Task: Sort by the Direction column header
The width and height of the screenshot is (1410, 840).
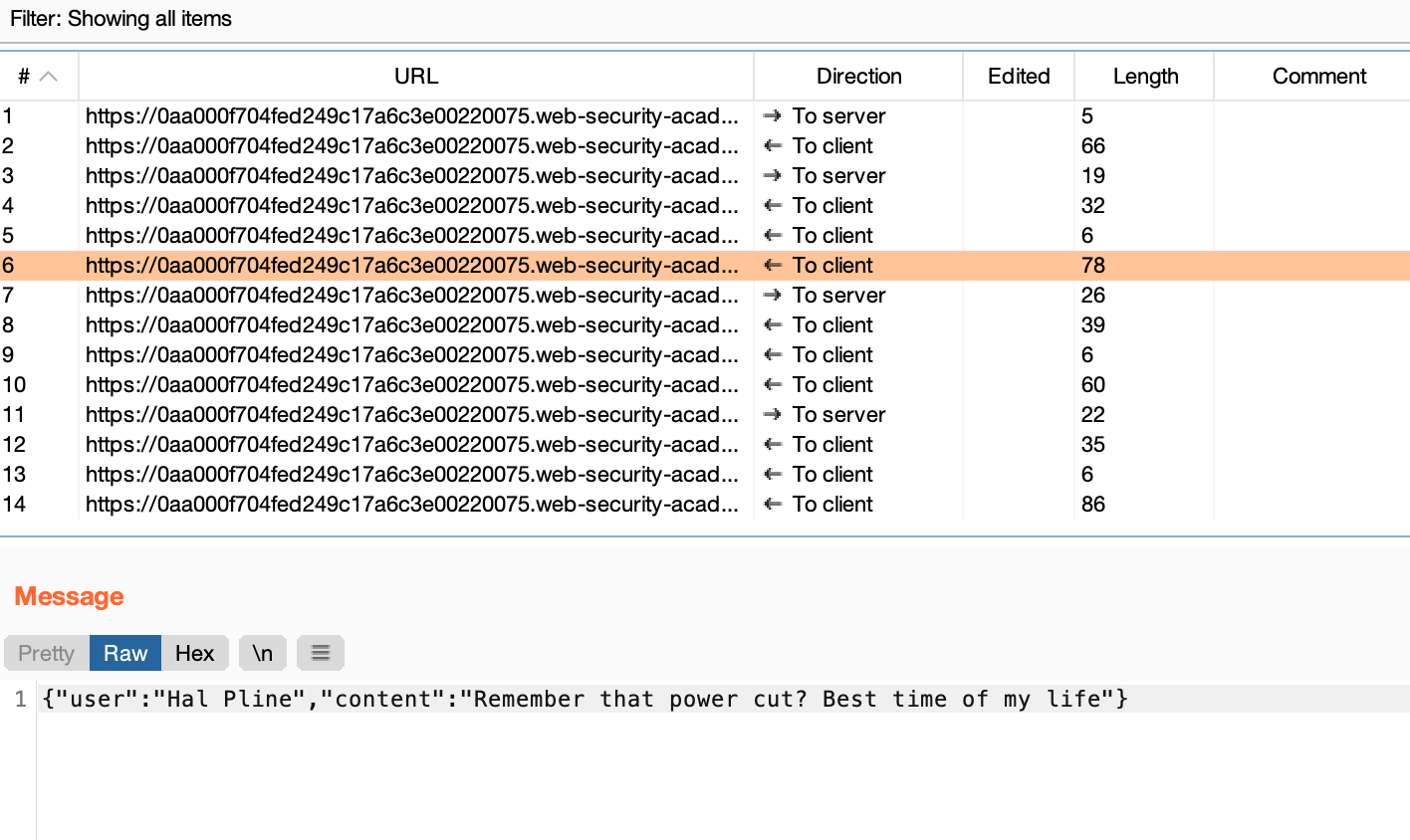Action: tap(858, 77)
